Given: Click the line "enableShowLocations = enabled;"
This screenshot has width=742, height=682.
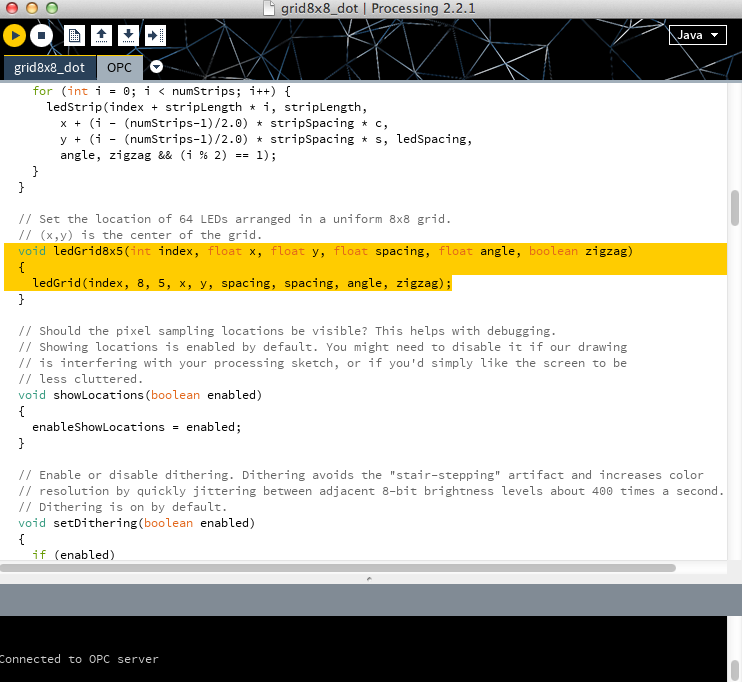Looking at the screenshot, I should coord(137,427).
